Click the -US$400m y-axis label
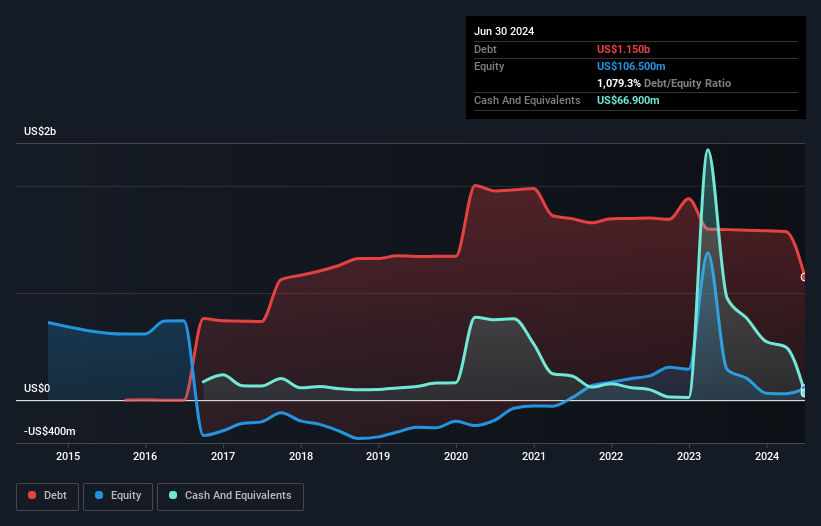 [50, 431]
